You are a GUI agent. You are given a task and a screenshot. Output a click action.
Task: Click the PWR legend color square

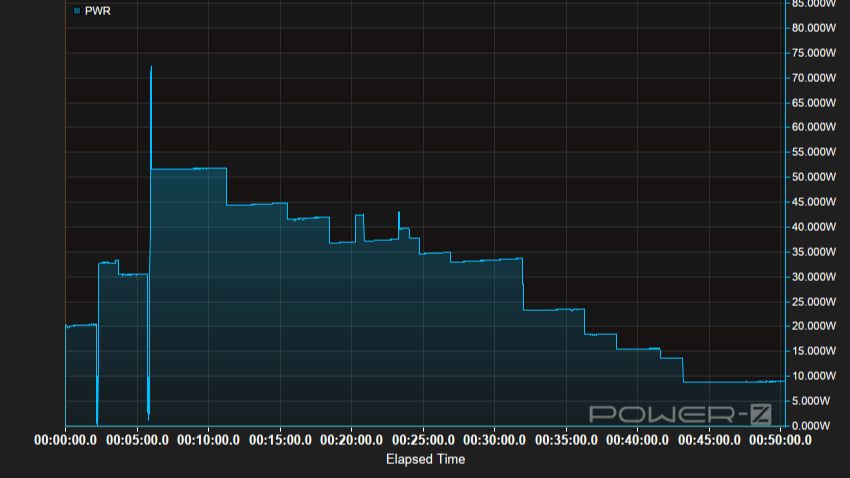coord(77,10)
